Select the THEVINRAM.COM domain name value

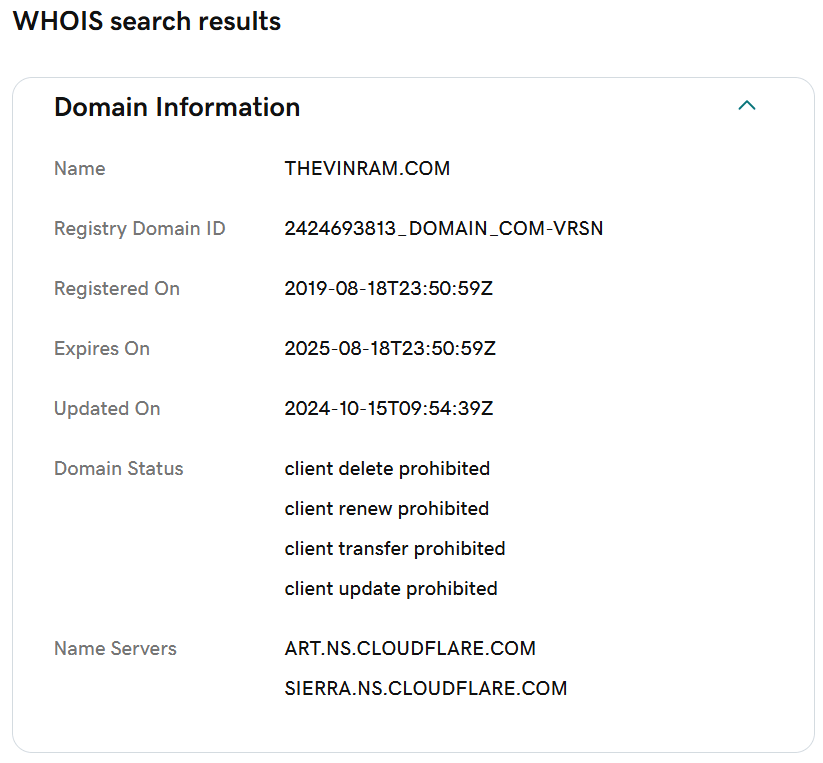[367, 168]
